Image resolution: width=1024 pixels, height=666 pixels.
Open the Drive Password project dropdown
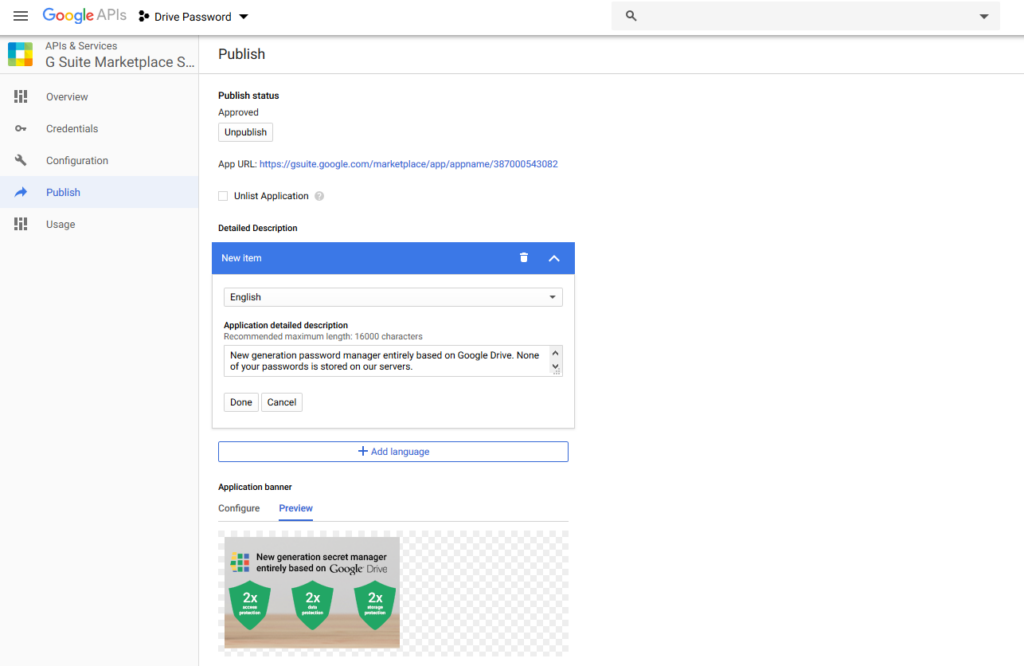(x=194, y=16)
